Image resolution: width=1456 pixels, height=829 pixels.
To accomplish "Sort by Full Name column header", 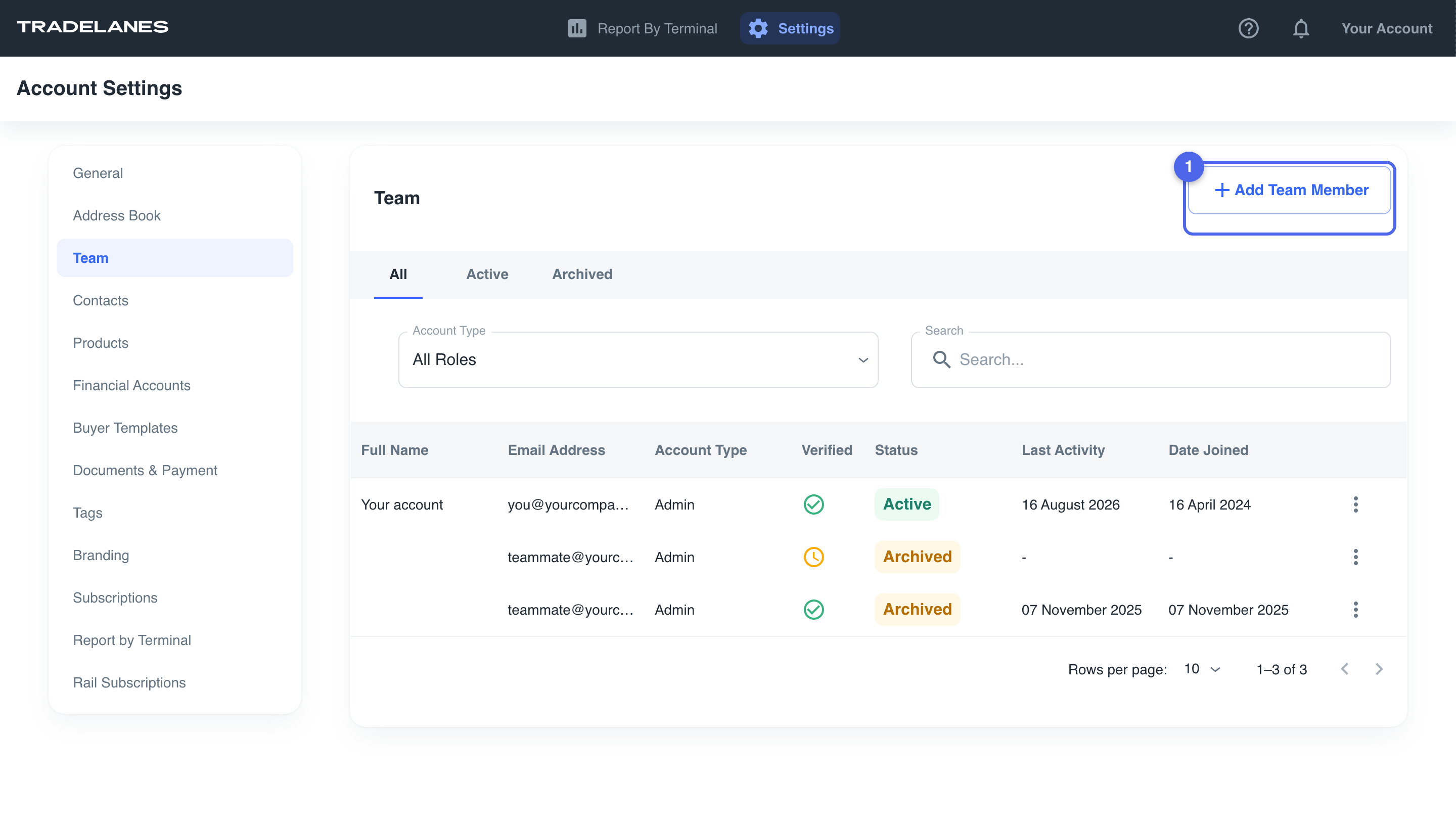I will coord(395,450).
